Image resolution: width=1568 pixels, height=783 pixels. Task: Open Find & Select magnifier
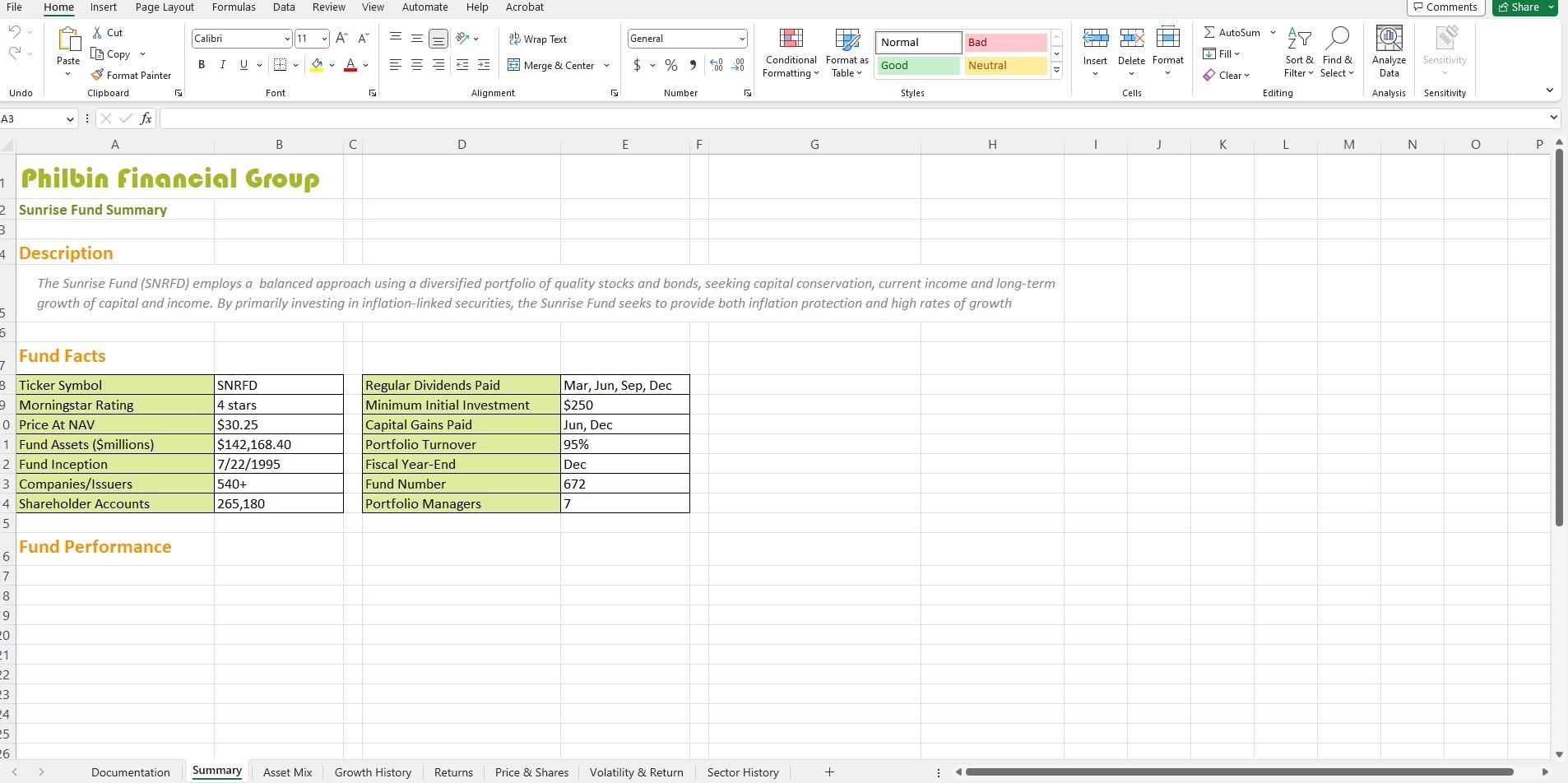pyautogui.click(x=1338, y=52)
